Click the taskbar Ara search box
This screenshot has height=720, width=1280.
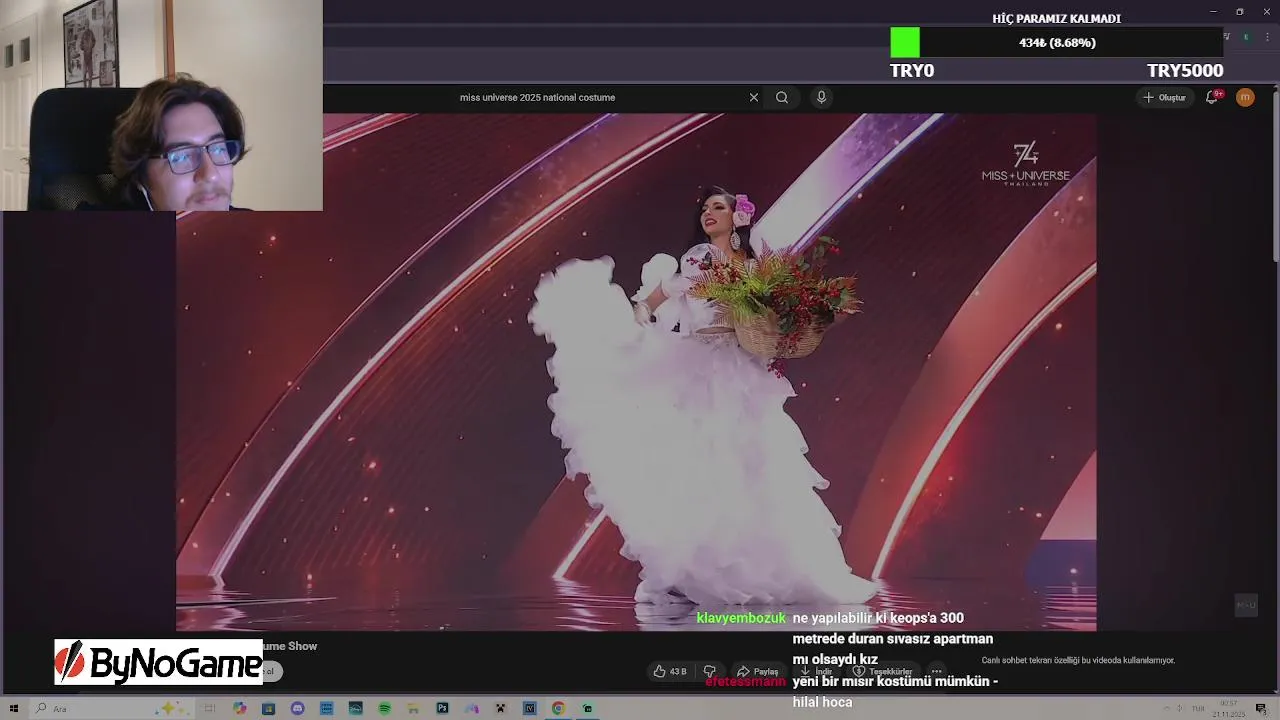point(110,708)
